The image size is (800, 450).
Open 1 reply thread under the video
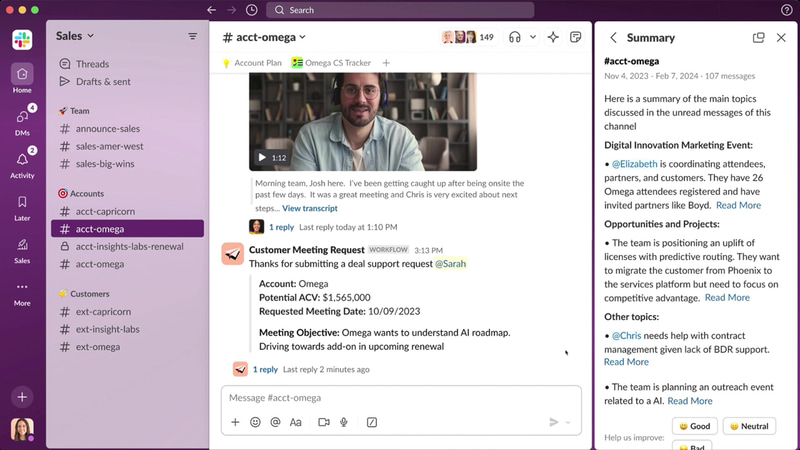click(x=281, y=227)
